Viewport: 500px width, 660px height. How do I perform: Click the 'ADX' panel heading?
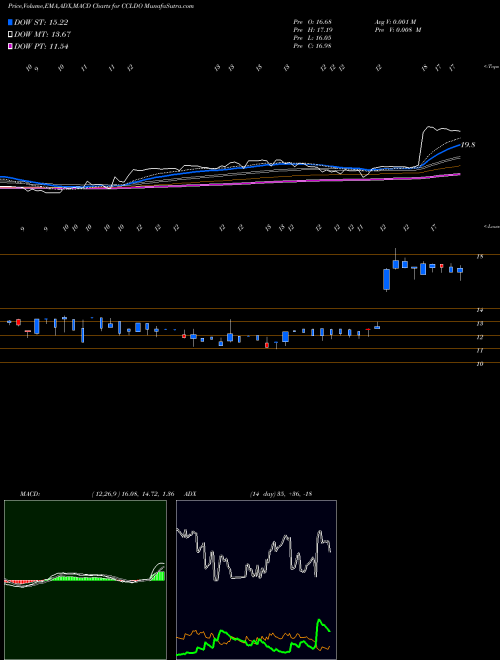pos(191,494)
